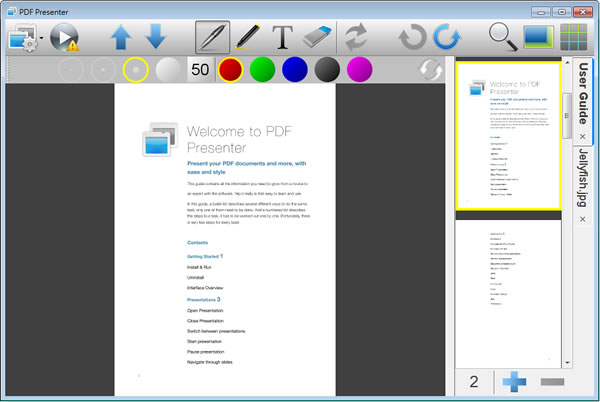This screenshot has width=600, height=402.
Task: Click the thumbnail scrollbar down arrow
Action: 567,362
